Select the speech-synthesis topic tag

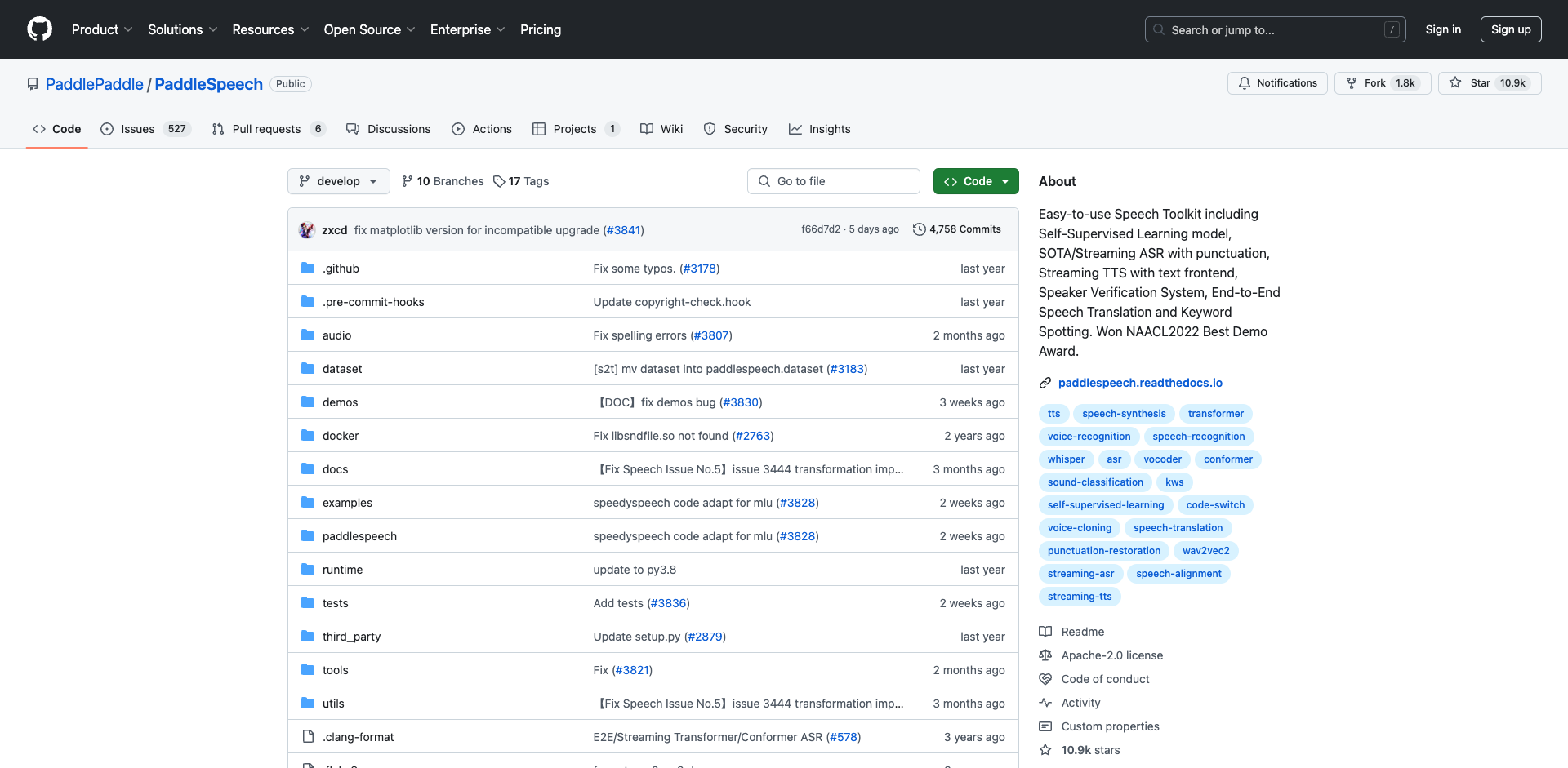(x=1124, y=414)
